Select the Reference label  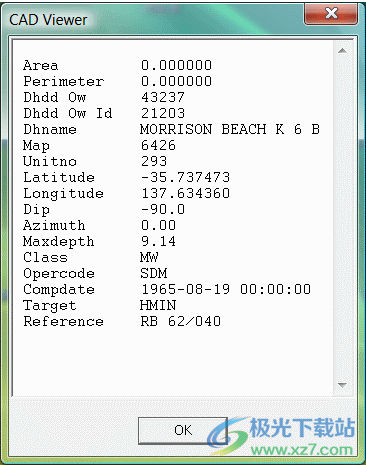[63, 321]
